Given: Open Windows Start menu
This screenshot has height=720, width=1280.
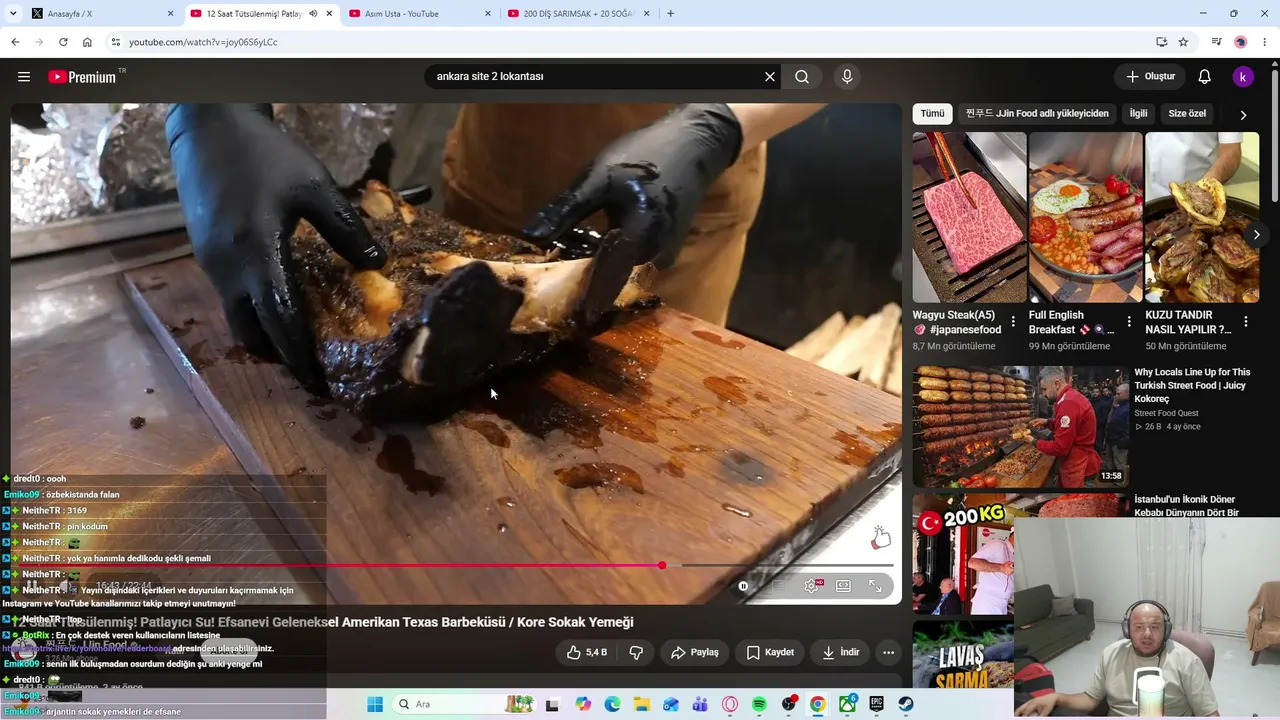Looking at the screenshot, I should coord(375,705).
